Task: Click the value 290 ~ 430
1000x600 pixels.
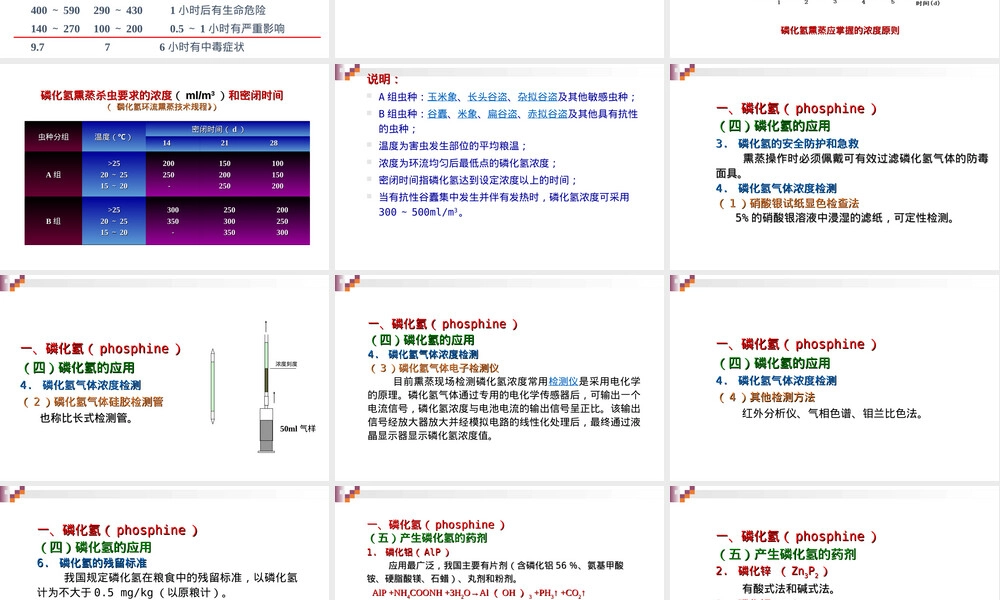Action: (x=118, y=10)
